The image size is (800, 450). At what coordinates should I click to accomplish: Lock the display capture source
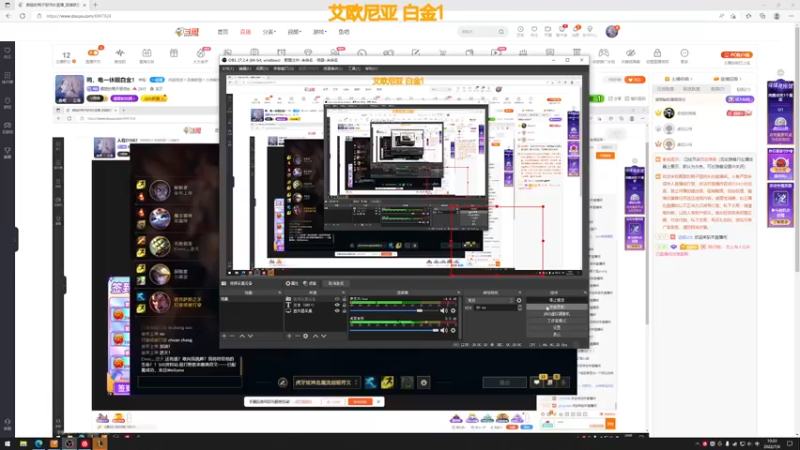point(344,311)
